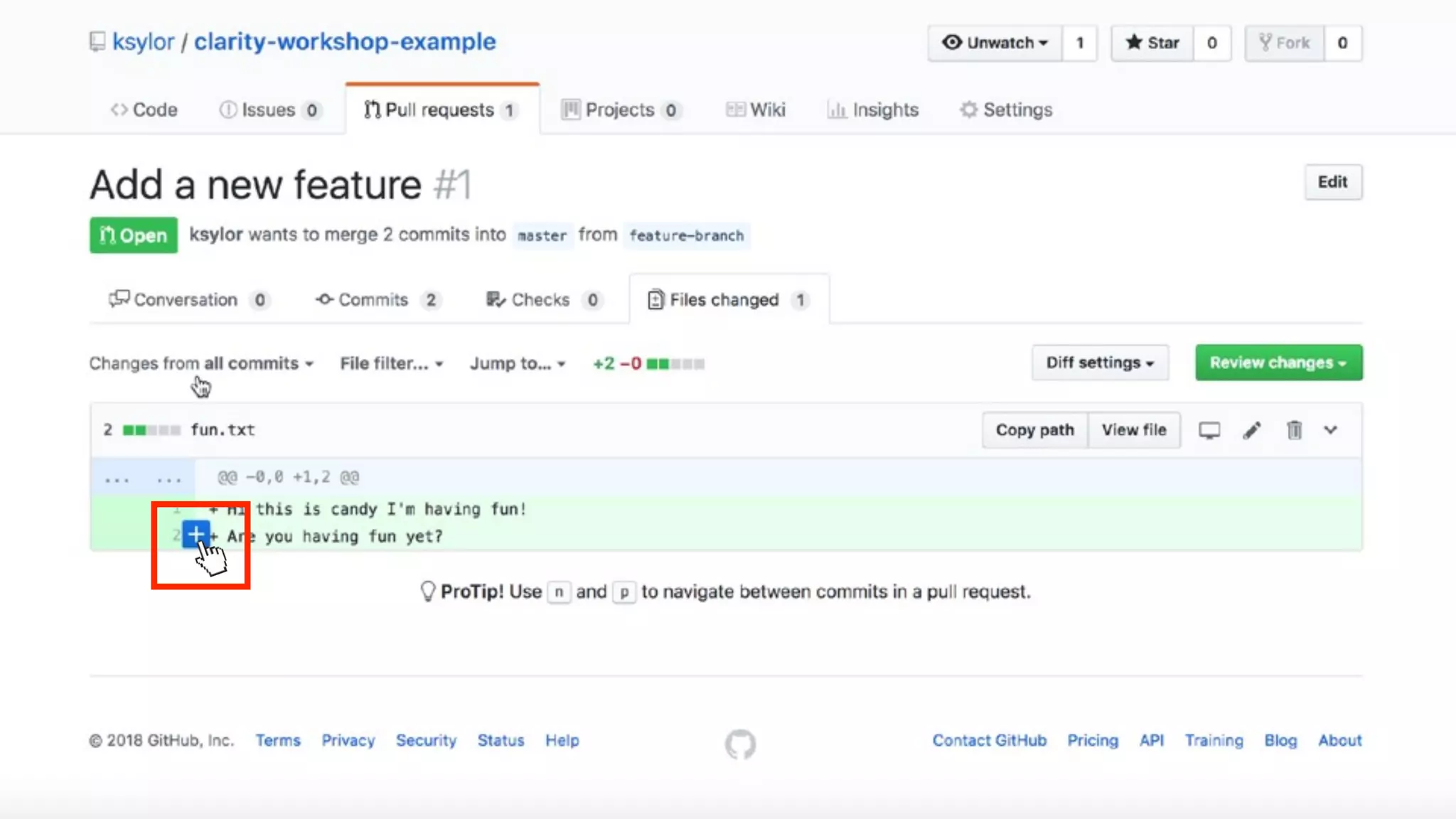Open the File filter dropdown
1456x819 pixels.
[x=391, y=363]
